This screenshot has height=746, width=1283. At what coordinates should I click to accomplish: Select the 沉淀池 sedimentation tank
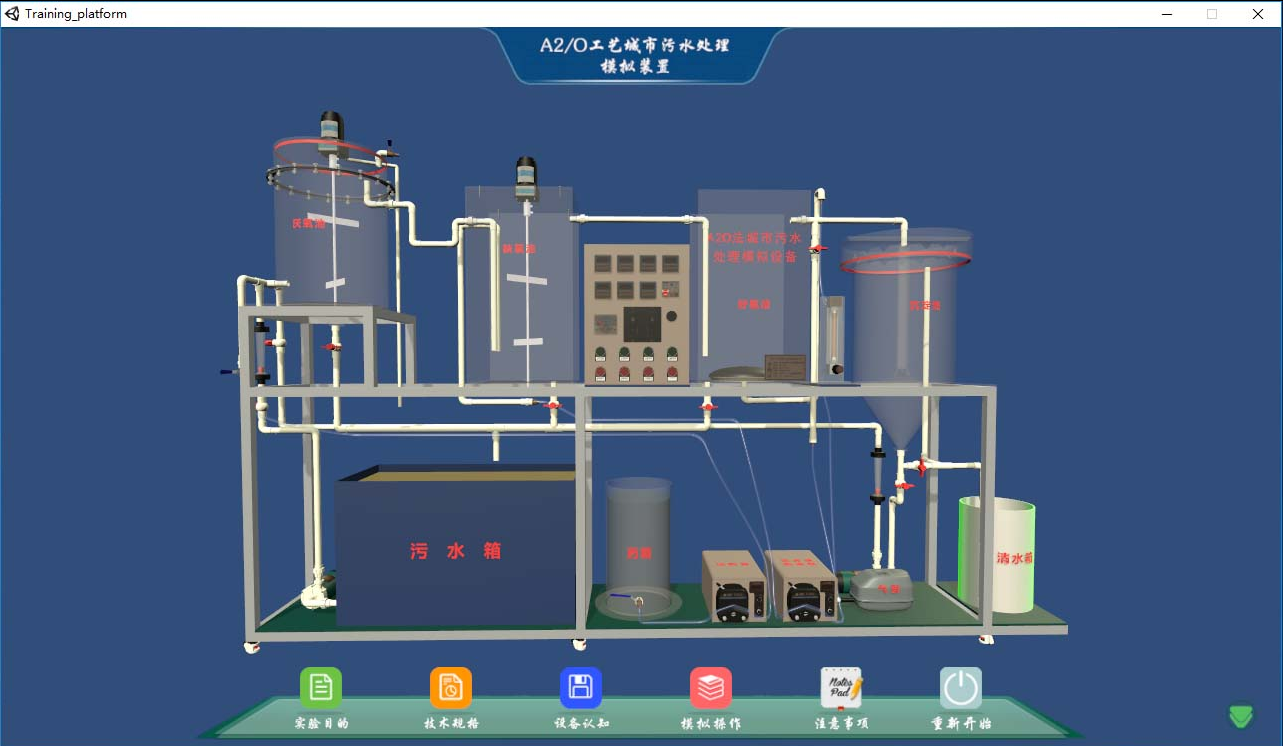[x=905, y=310]
